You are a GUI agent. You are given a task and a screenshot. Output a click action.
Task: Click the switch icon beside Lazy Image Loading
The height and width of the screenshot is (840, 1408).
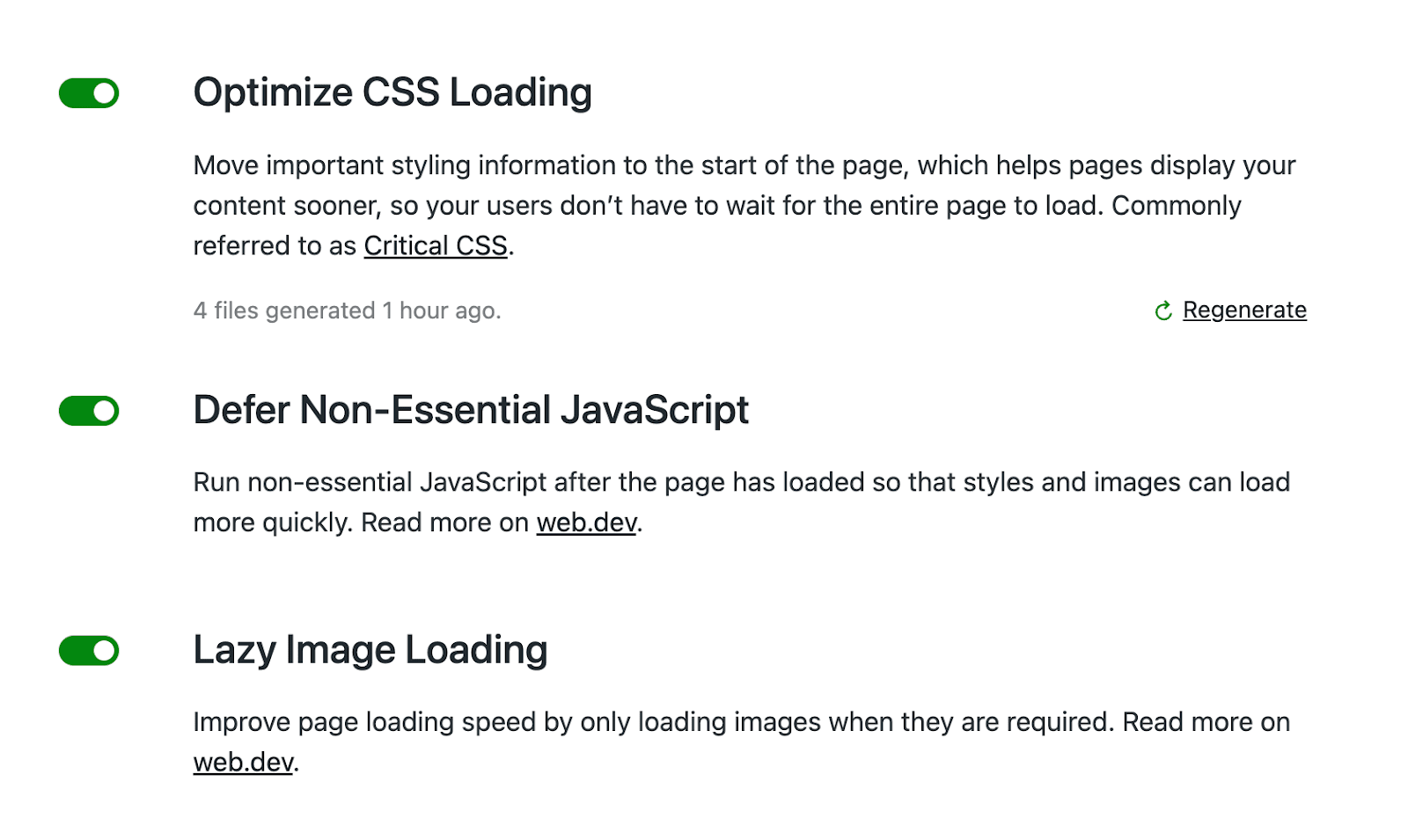[x=88, y=651]
